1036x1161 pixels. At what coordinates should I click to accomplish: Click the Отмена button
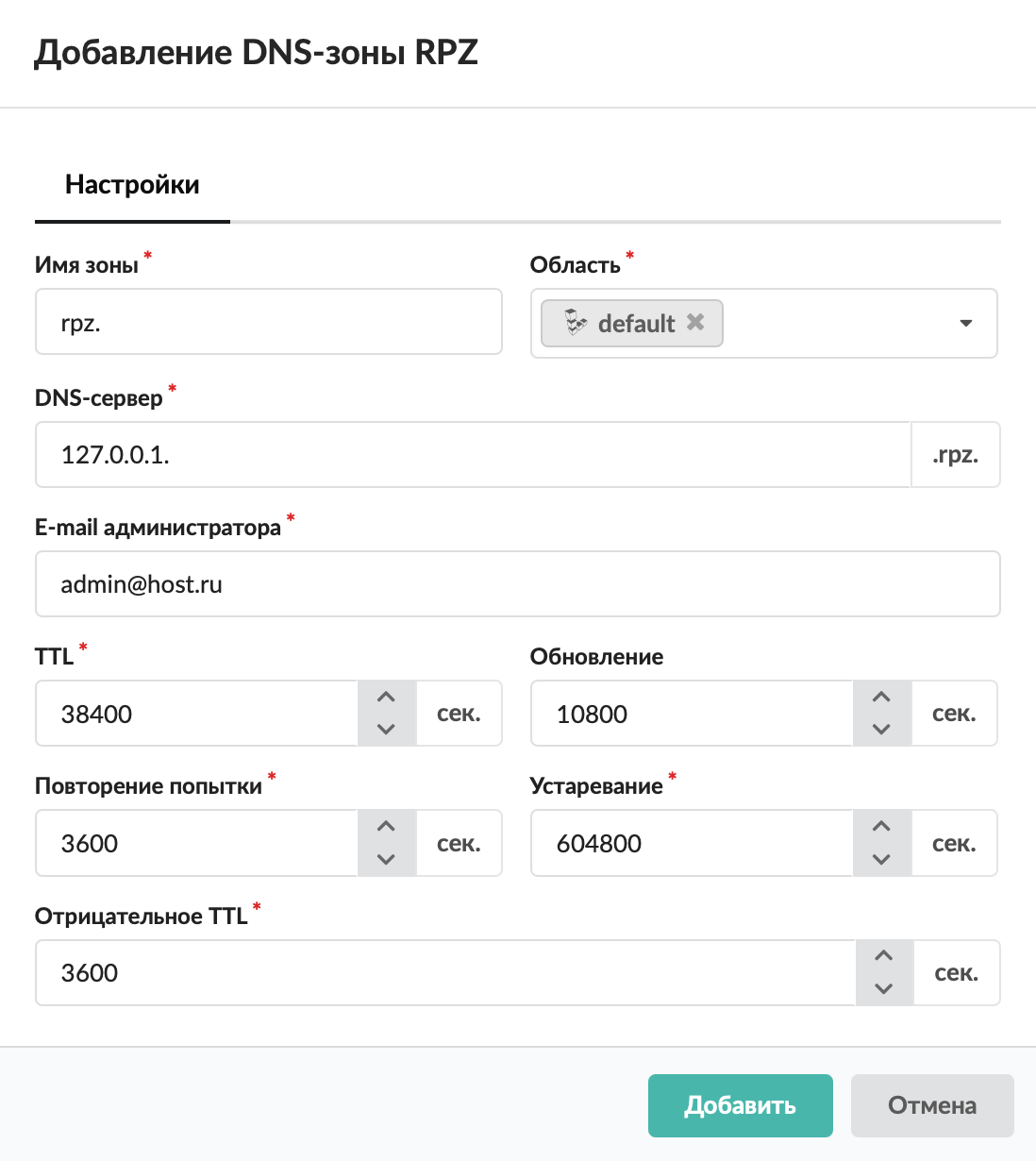click(931, 1105)
